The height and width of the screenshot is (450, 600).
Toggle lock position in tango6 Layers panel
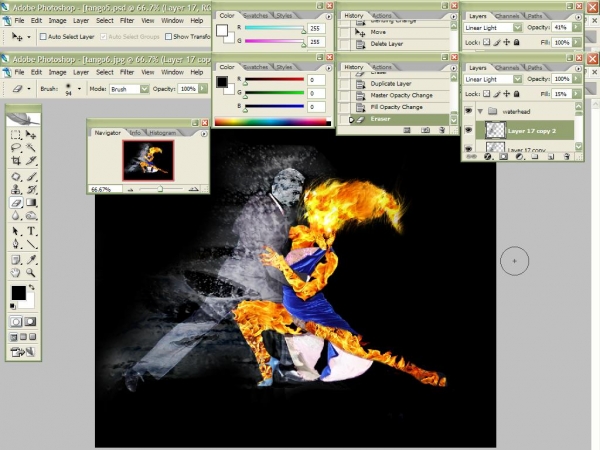click(x=507, y=94)
